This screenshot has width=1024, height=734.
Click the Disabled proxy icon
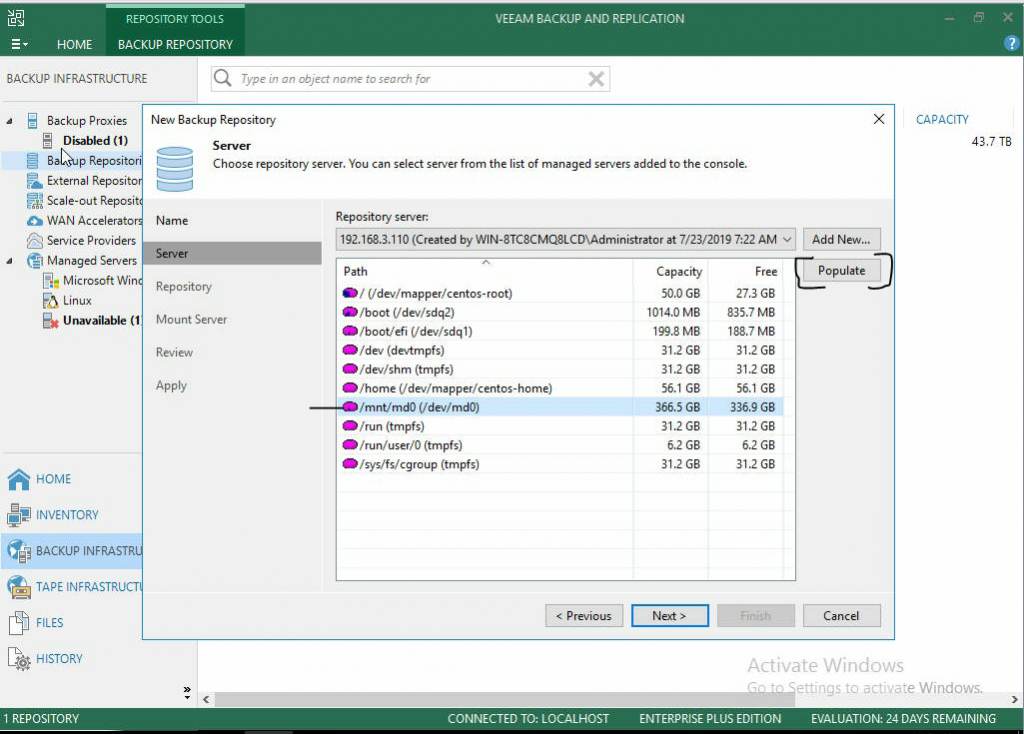(48, 140)
